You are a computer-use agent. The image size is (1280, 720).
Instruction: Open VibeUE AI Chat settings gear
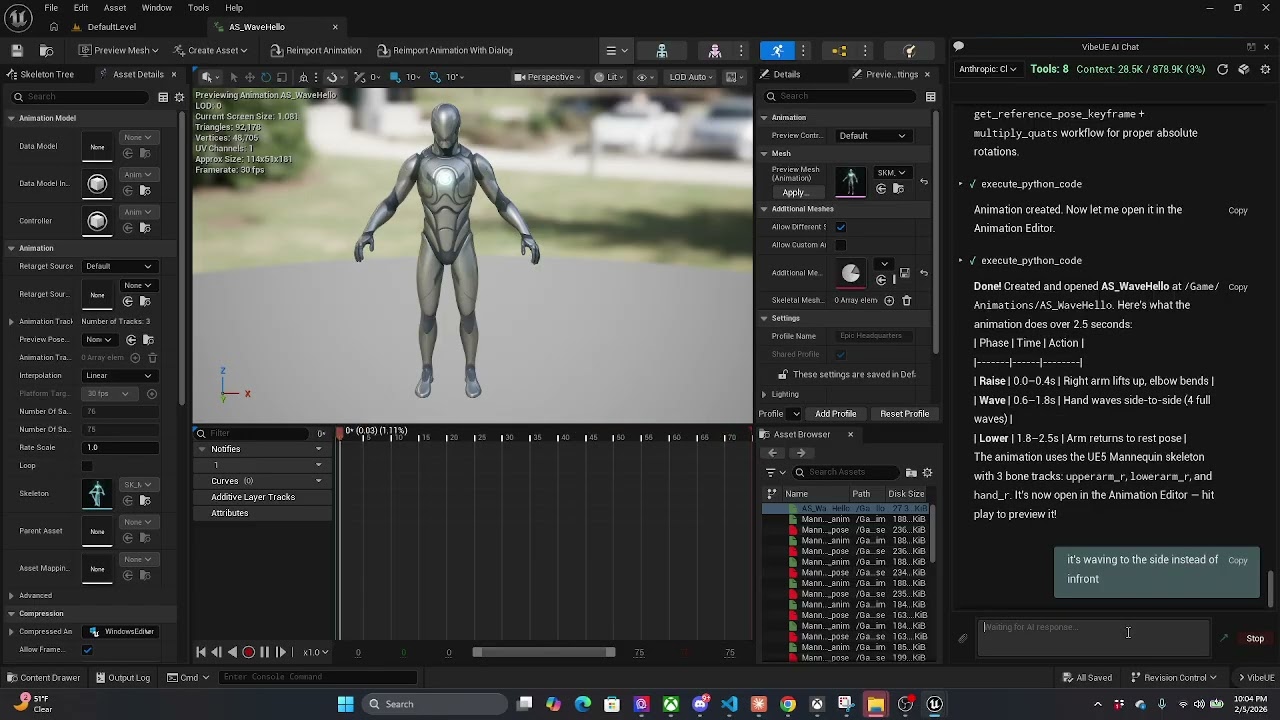click(1265, 69)
